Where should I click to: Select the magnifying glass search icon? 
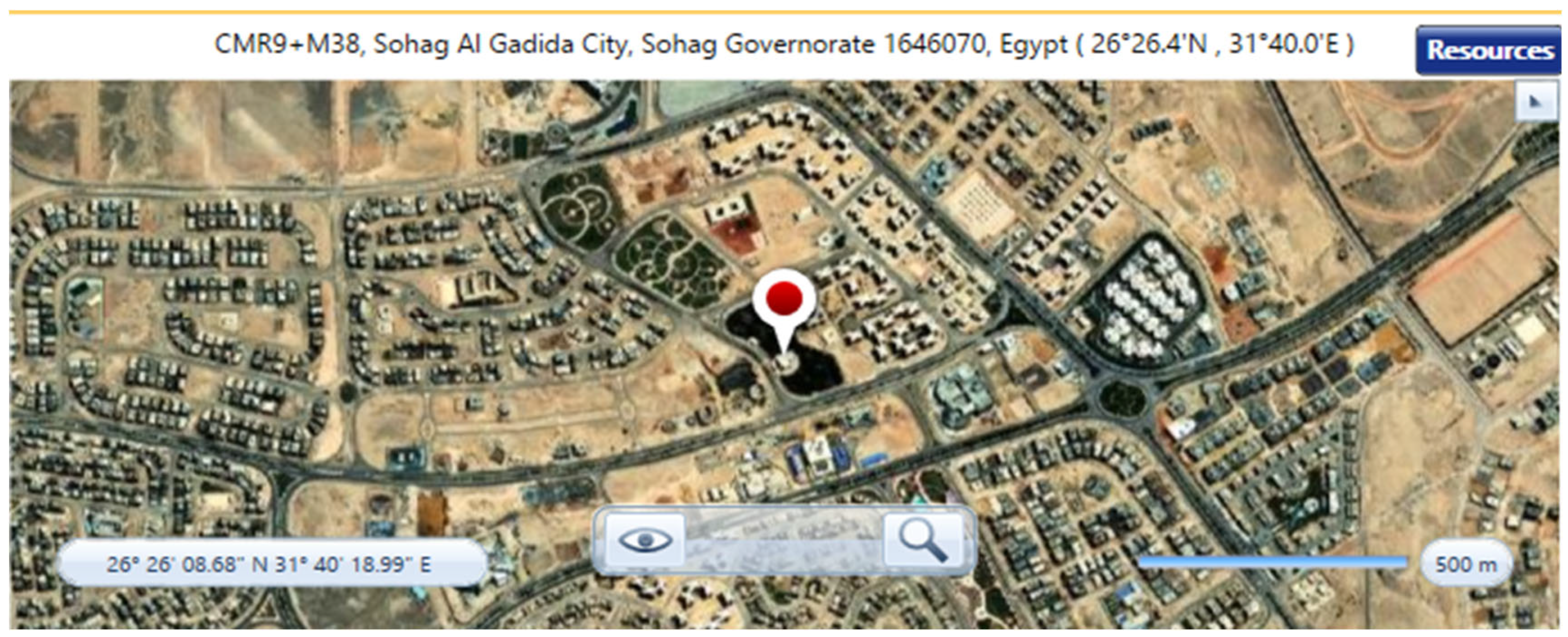click(923, 539)
